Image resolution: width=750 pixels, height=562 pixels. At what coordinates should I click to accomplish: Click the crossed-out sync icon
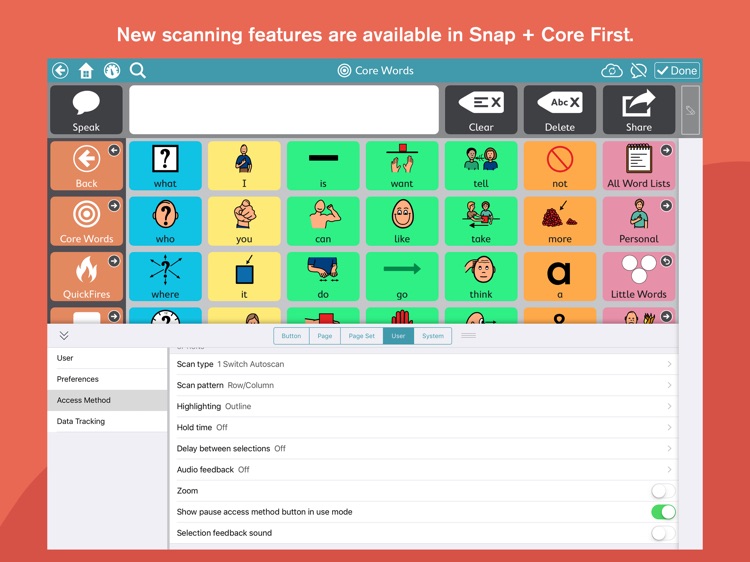638,71
